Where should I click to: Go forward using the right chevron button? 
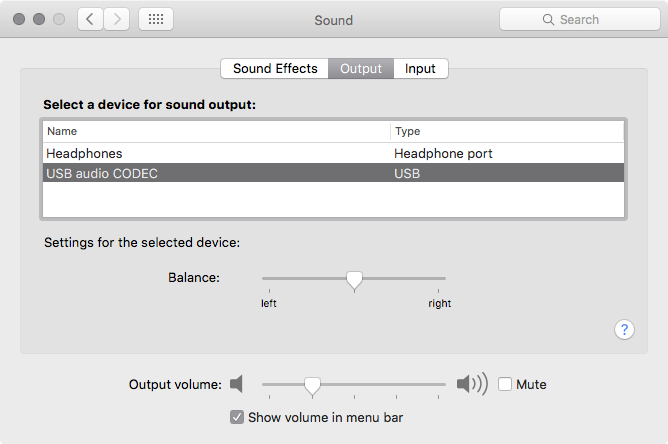[x=117, y=19]
